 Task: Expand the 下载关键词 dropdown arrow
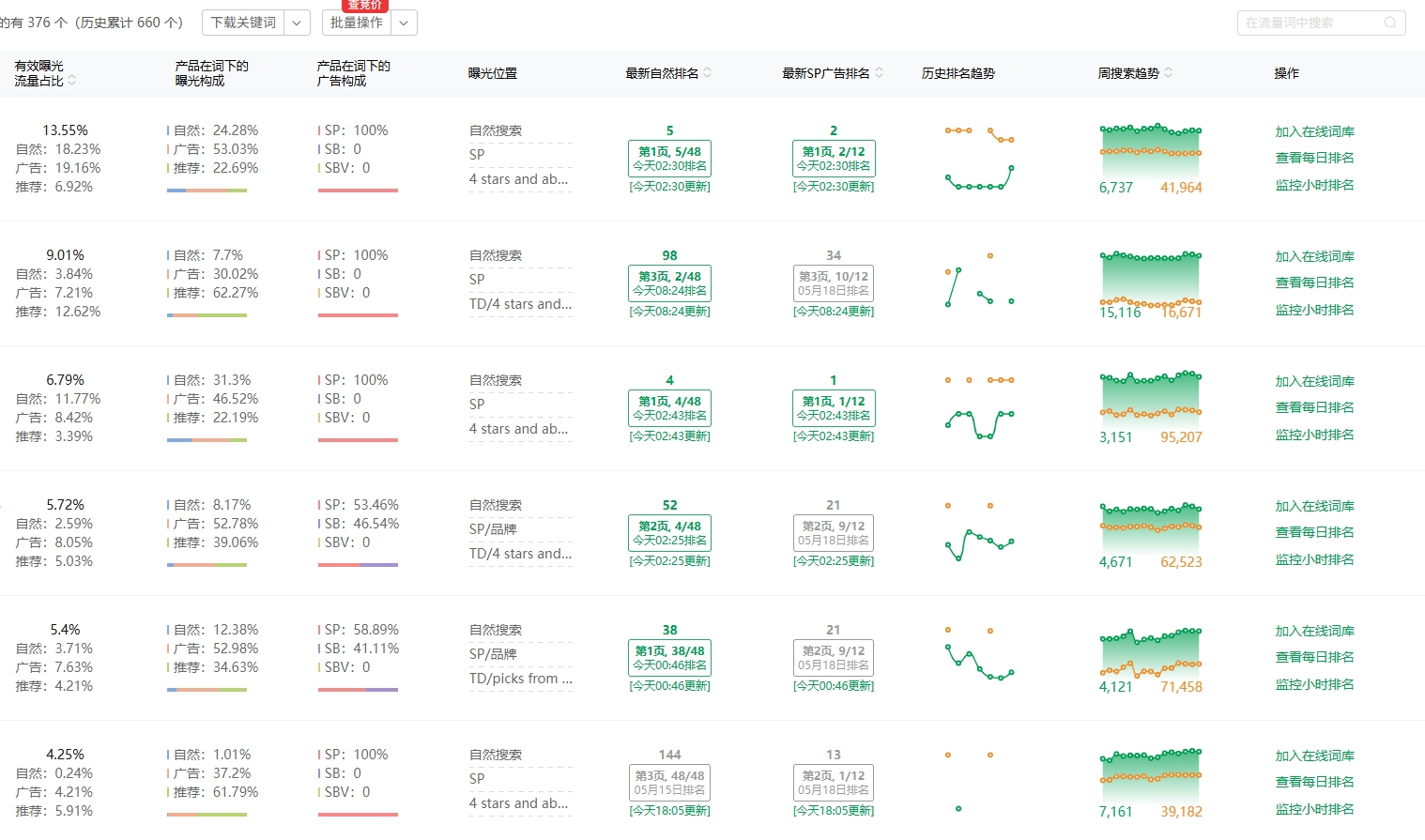click(x=298, y=23)
